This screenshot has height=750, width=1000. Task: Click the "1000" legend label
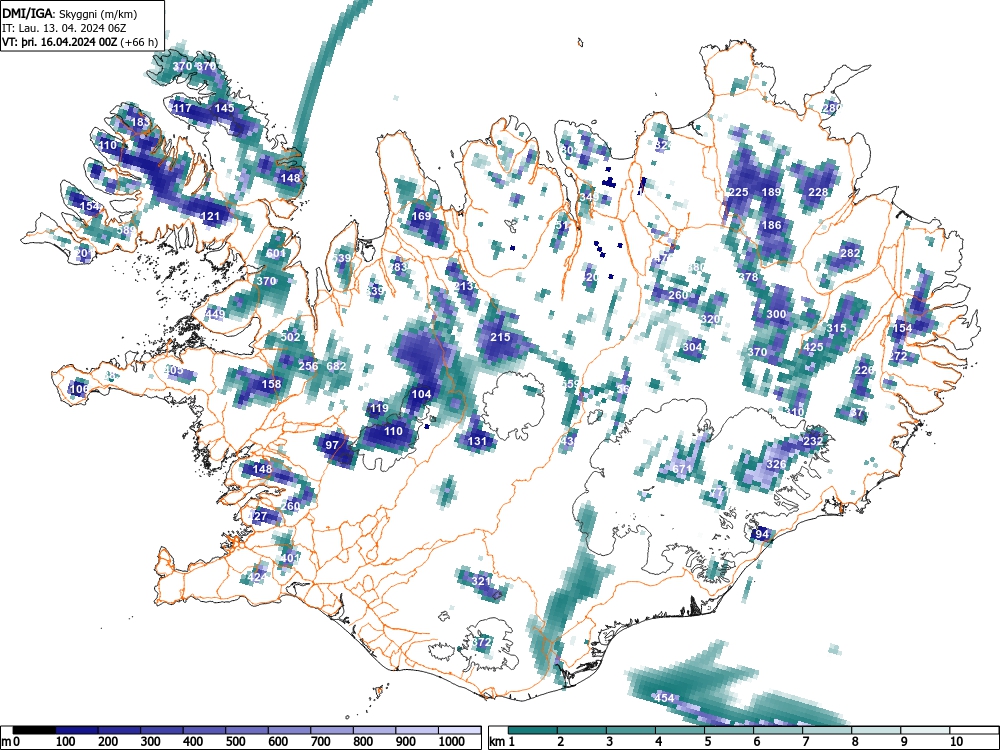coord(452,742)
